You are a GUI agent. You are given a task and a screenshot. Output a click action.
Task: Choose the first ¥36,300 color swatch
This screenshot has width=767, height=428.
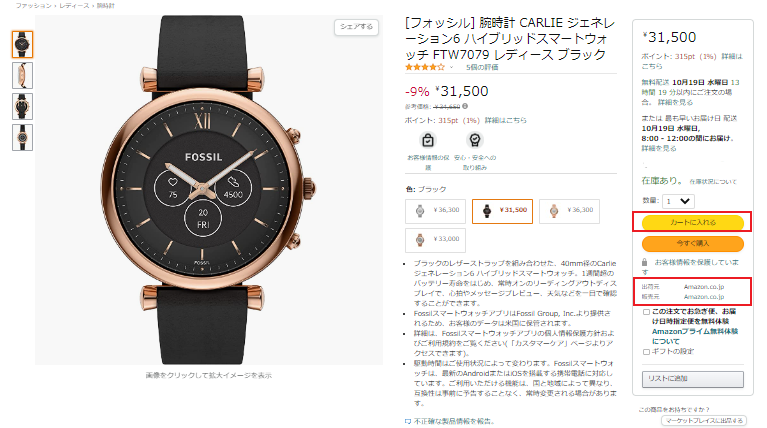[435, 210]
